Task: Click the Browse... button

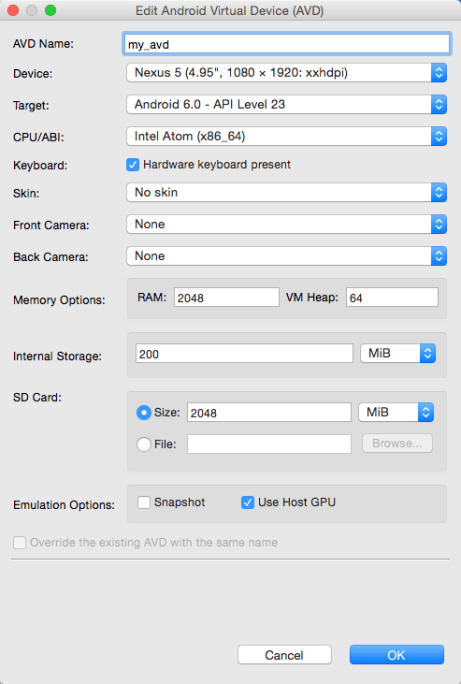Action: click(397, 443)
